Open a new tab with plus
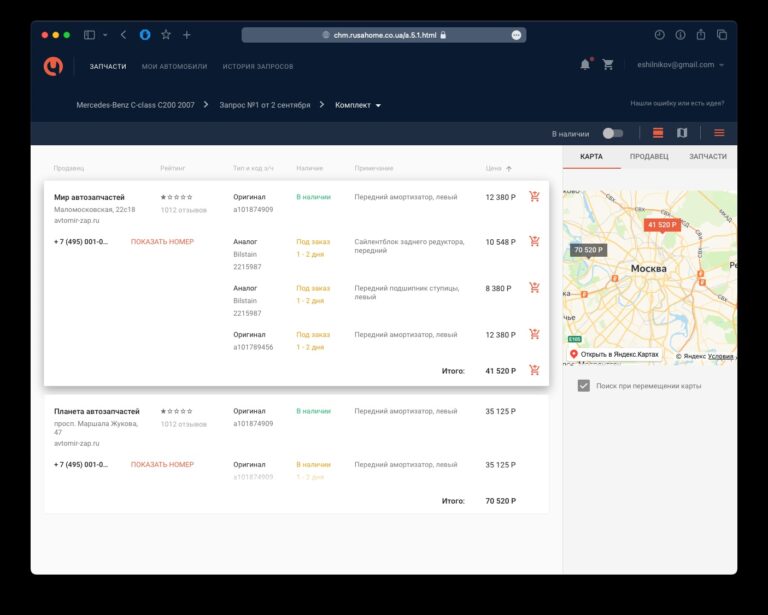This screenshot has width=768, height=615. point(187,35)
